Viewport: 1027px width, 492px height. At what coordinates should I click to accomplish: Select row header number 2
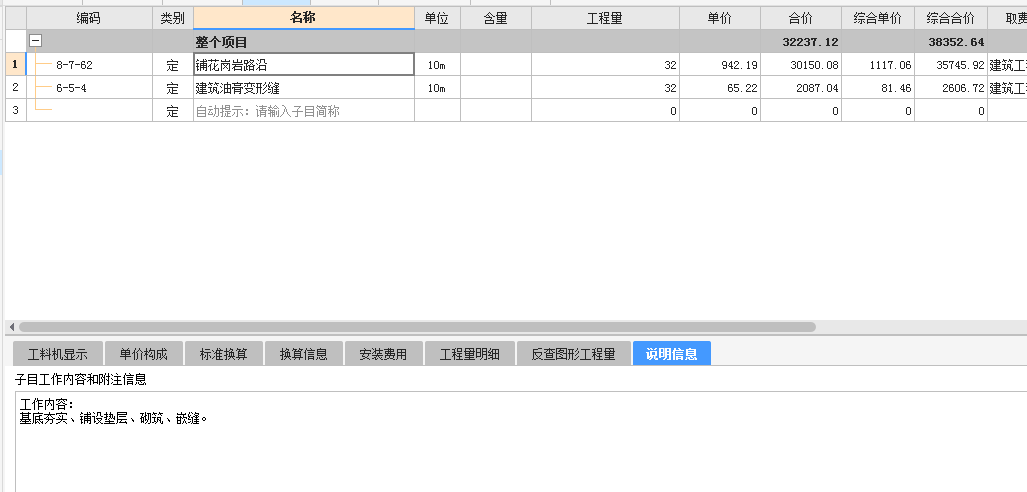pyautogui.click(x=16, y=88)
